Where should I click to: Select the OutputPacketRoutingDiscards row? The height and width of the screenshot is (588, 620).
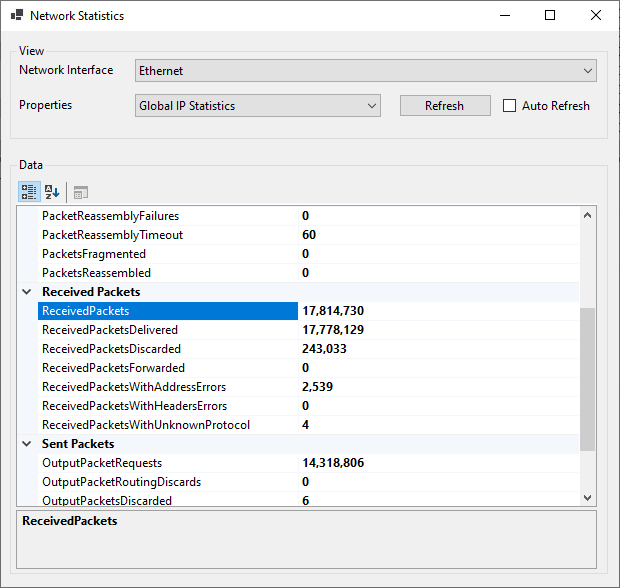pos(308,482)
